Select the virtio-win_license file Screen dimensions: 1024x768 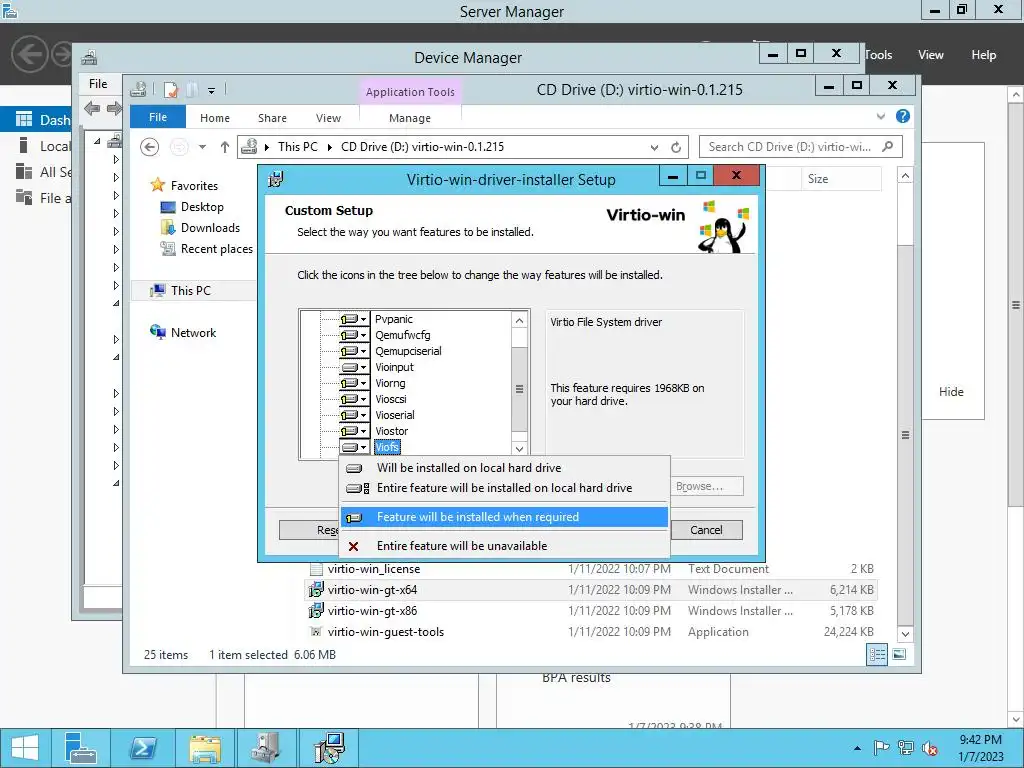click(374, 569)
